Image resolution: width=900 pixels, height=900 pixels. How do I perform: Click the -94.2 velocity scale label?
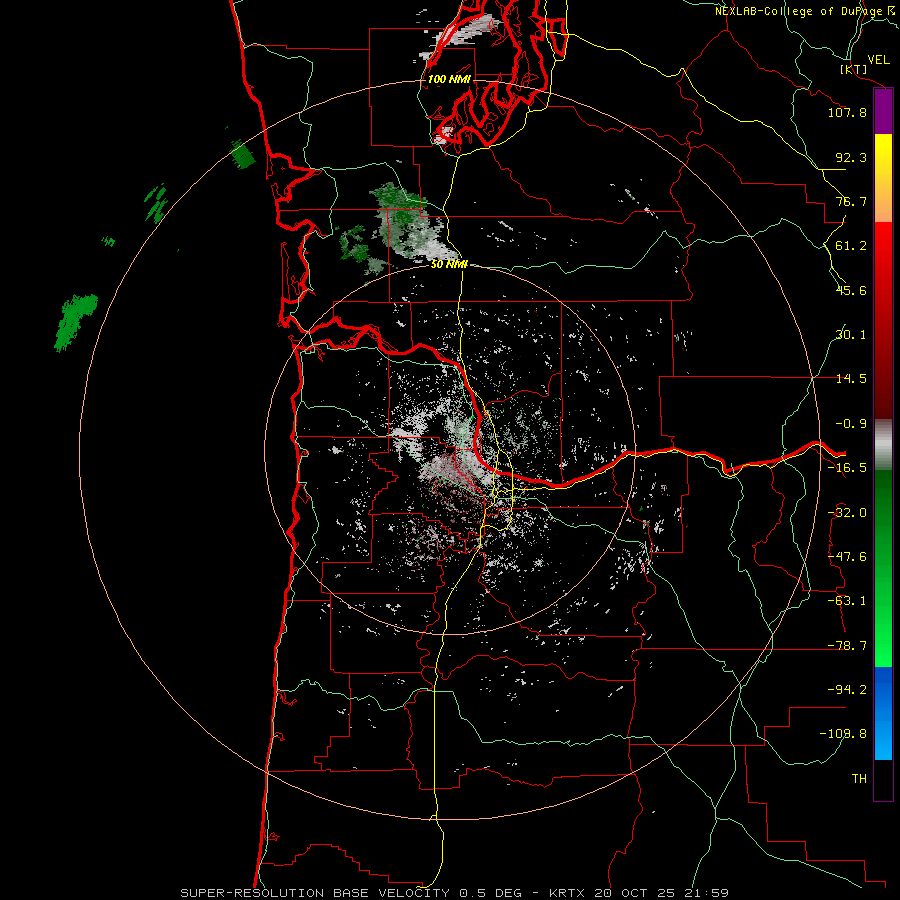click(847, 690)
